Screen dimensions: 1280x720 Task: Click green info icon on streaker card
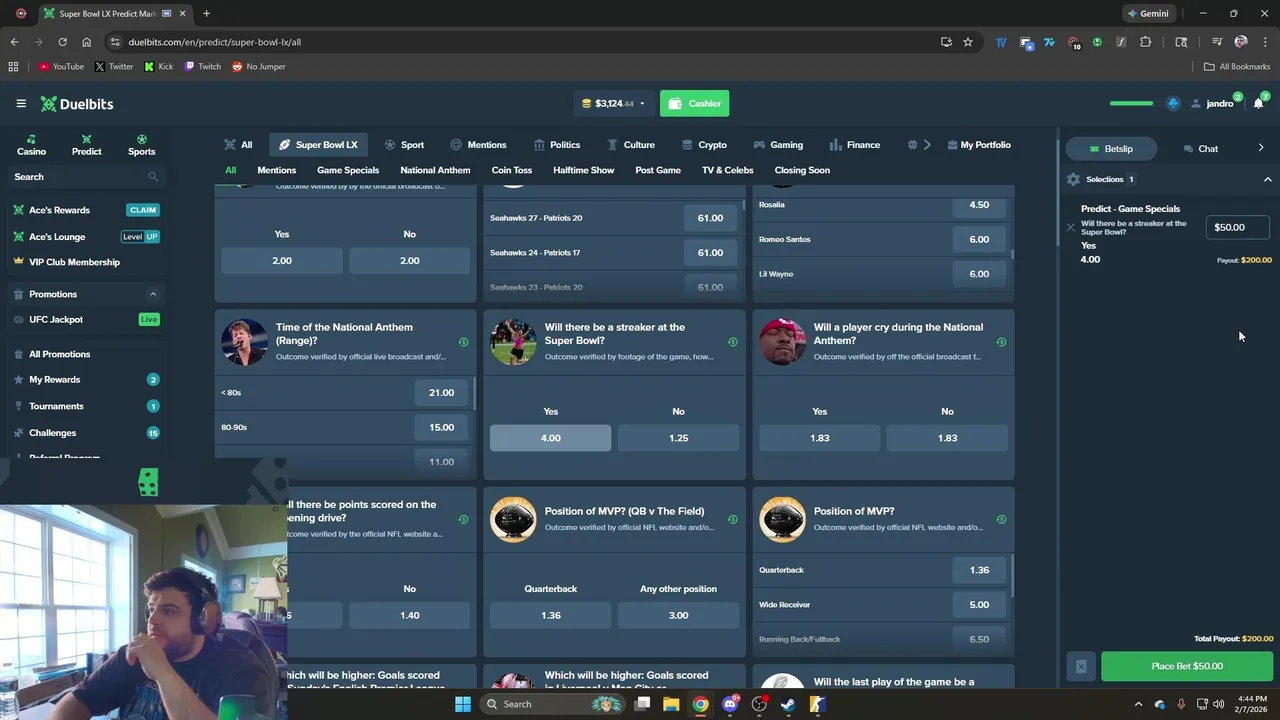tap(733, 342)
